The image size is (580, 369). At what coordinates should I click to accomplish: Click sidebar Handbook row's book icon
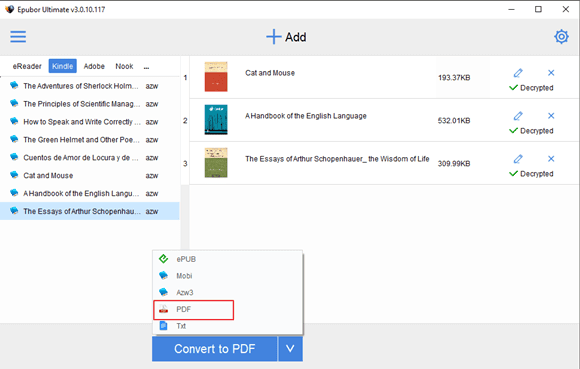pyautogui.click(x=14, y=193)
